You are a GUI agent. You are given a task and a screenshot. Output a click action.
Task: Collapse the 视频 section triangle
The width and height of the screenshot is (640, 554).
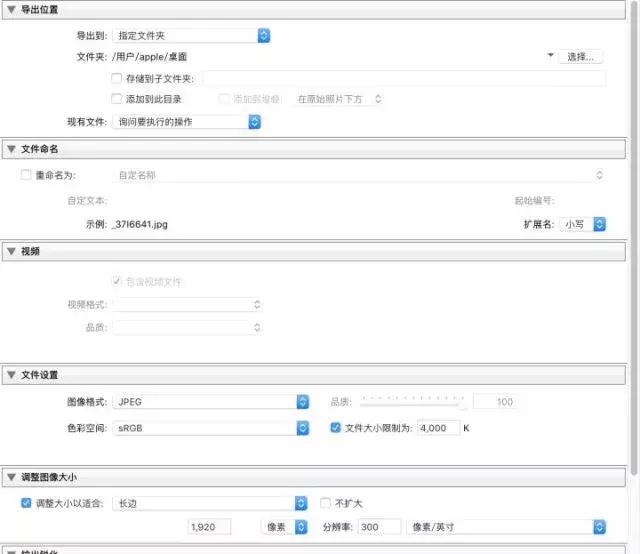[11, 251]
